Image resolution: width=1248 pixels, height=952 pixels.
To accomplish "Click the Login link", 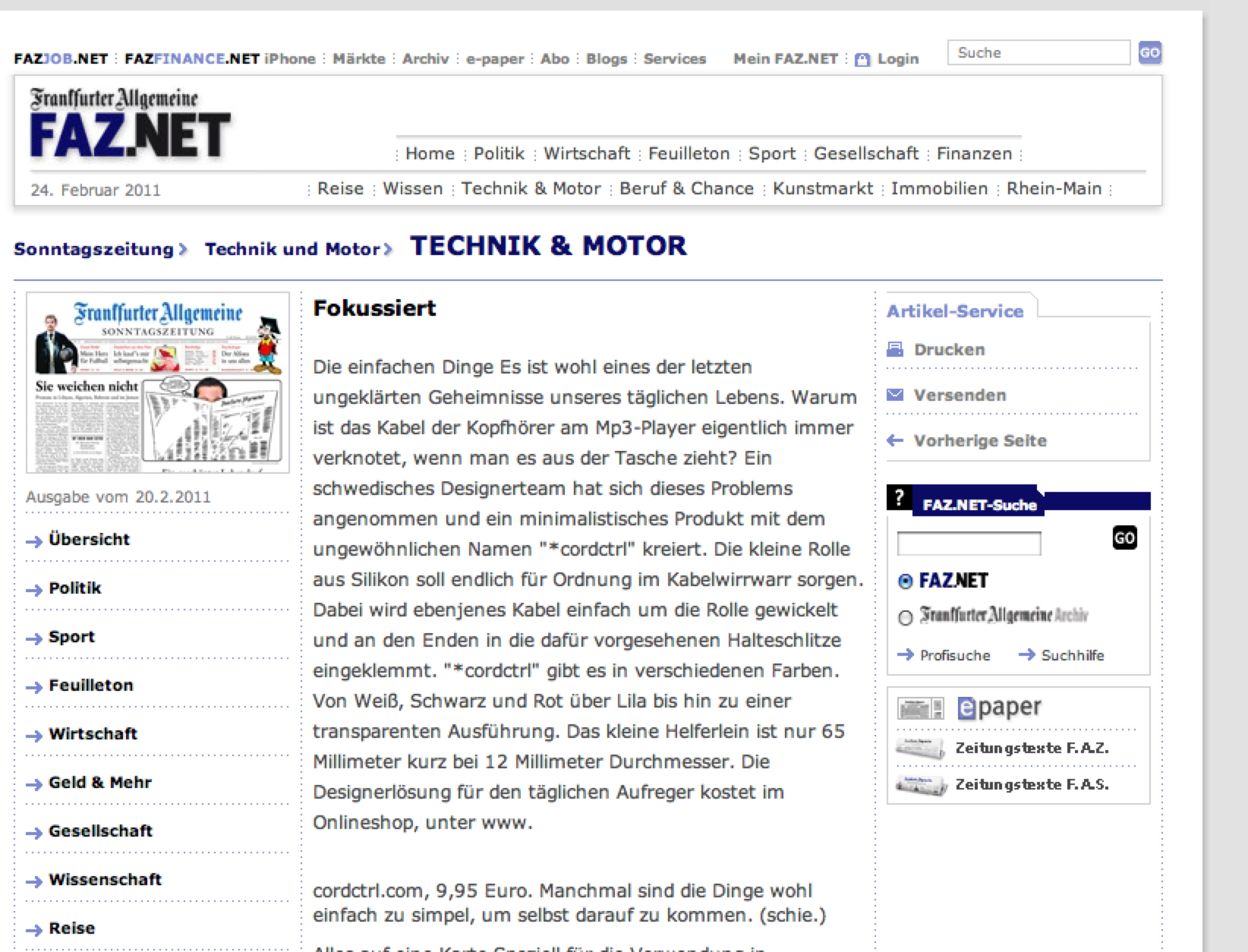I will click(x=898, y=58).
